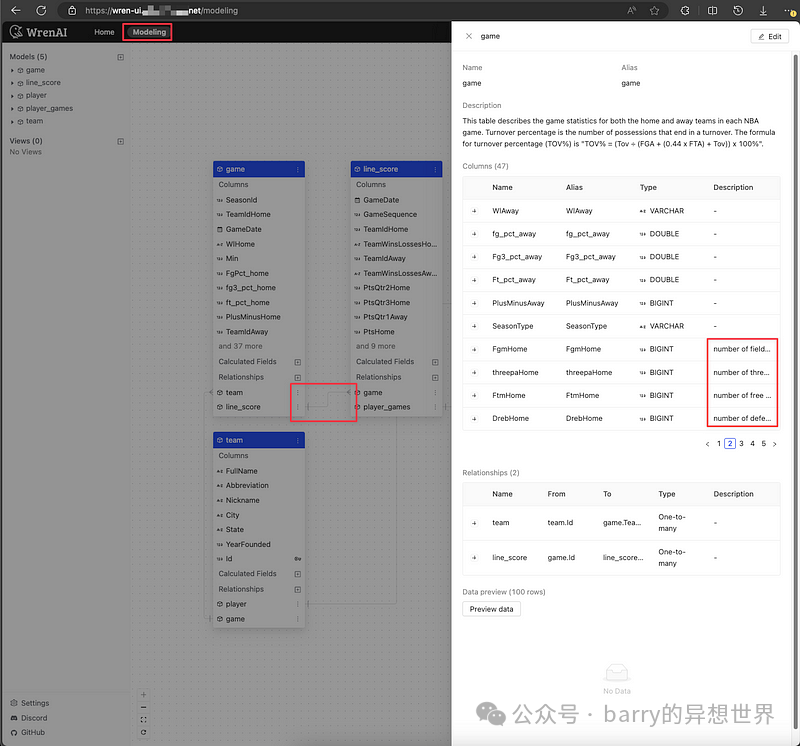Click 'and 9 more' in line_score card

[x=376, y=346]
